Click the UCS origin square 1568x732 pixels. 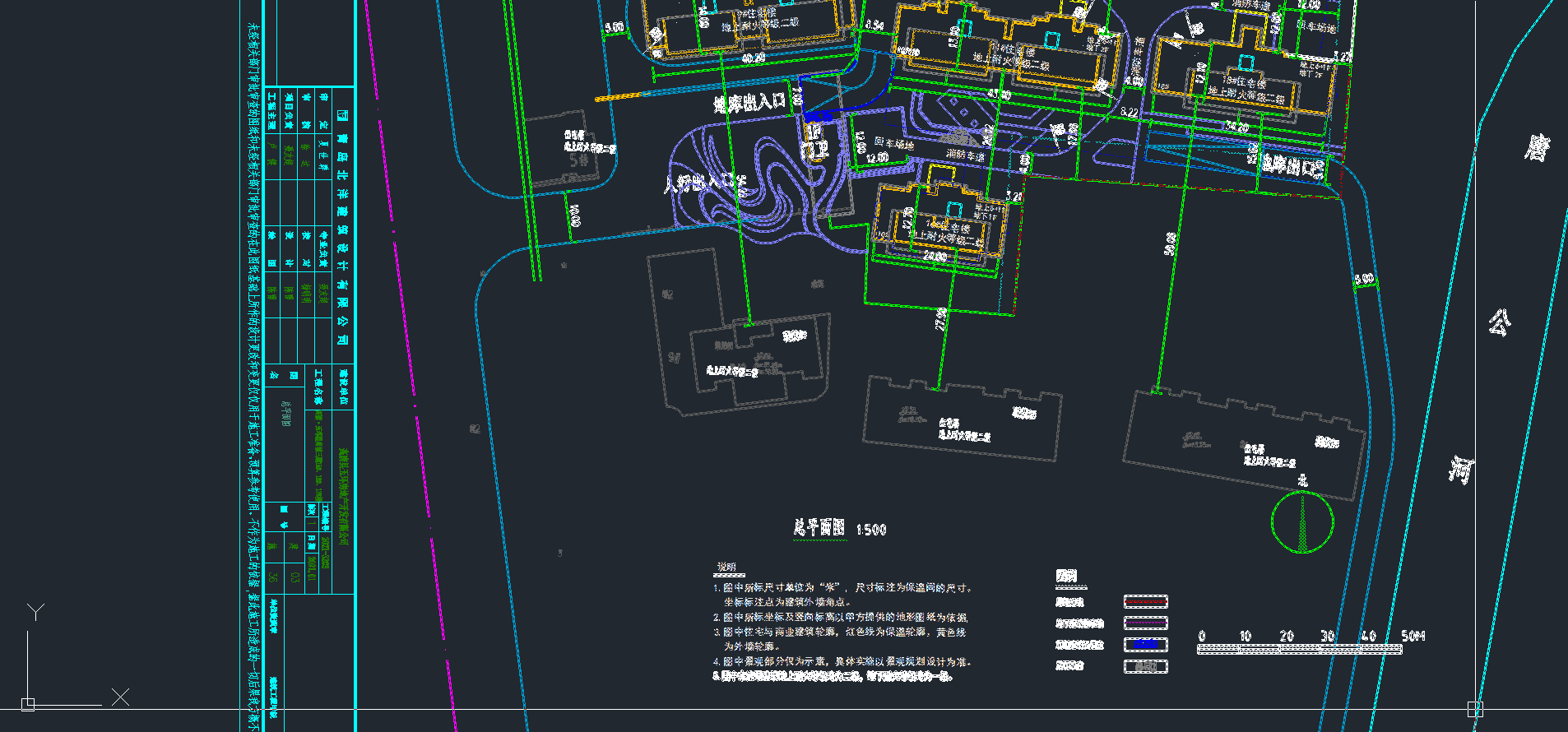(x=28, y=704)
